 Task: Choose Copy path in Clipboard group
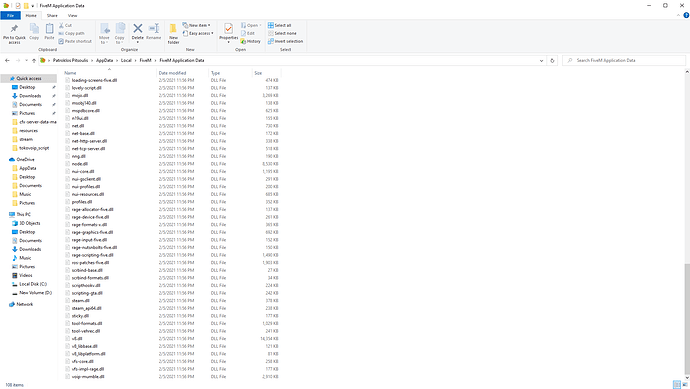pyautogui.click(x=72, y=33)
